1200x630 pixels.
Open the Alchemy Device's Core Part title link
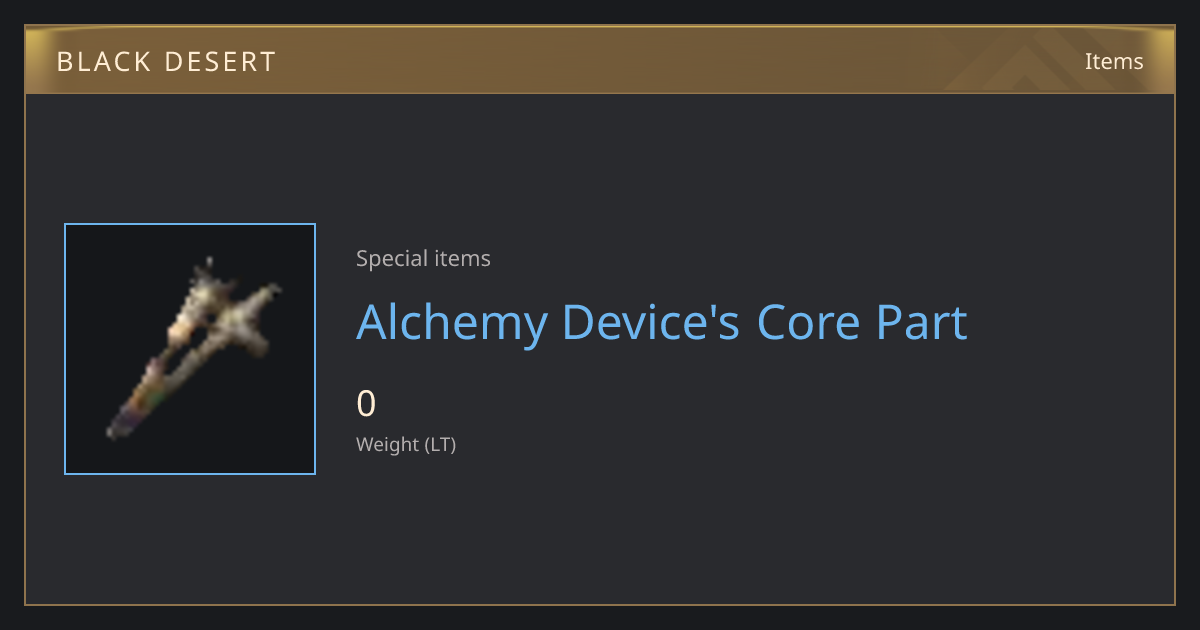tap(662, 323)
